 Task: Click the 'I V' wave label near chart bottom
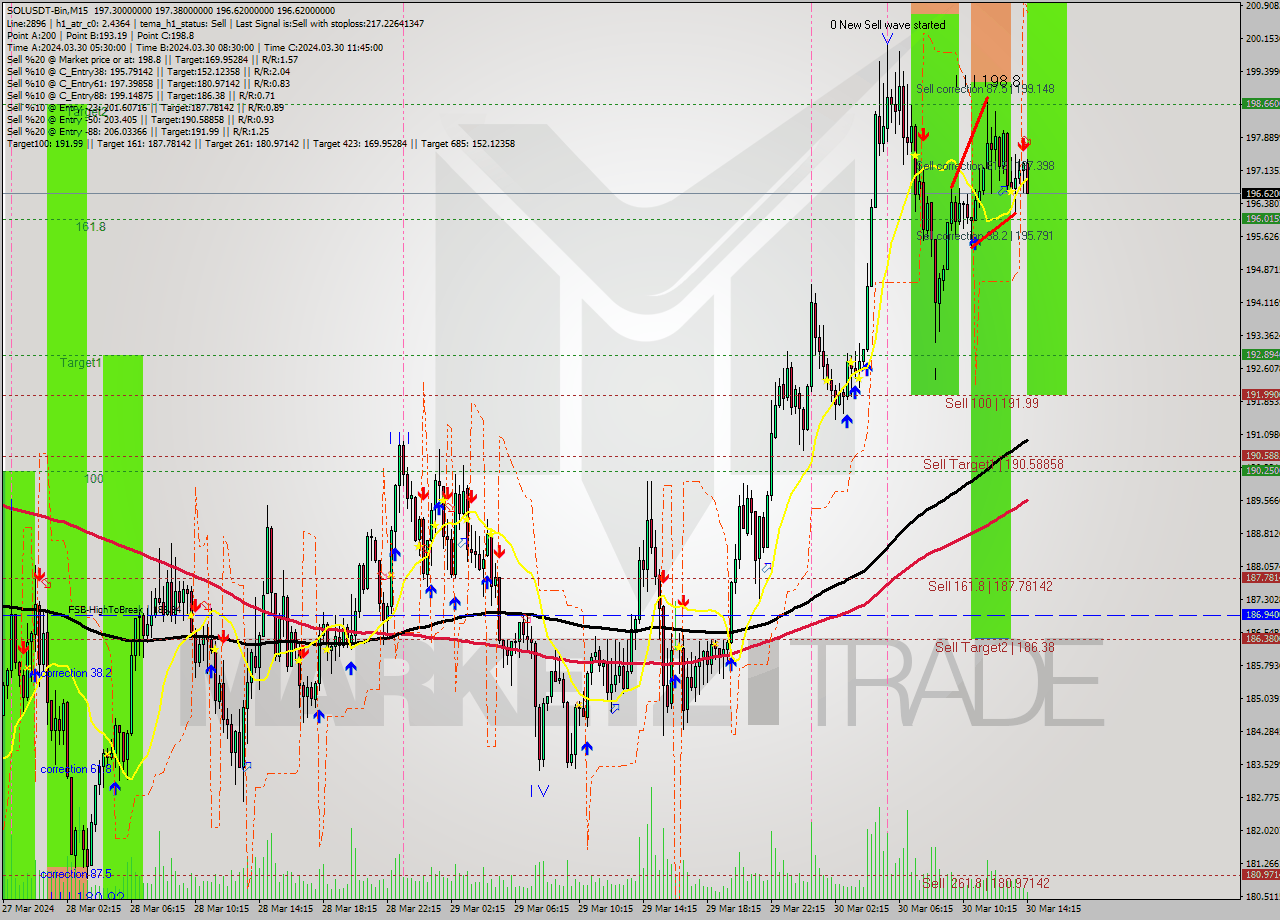click(x=539, y=790)
